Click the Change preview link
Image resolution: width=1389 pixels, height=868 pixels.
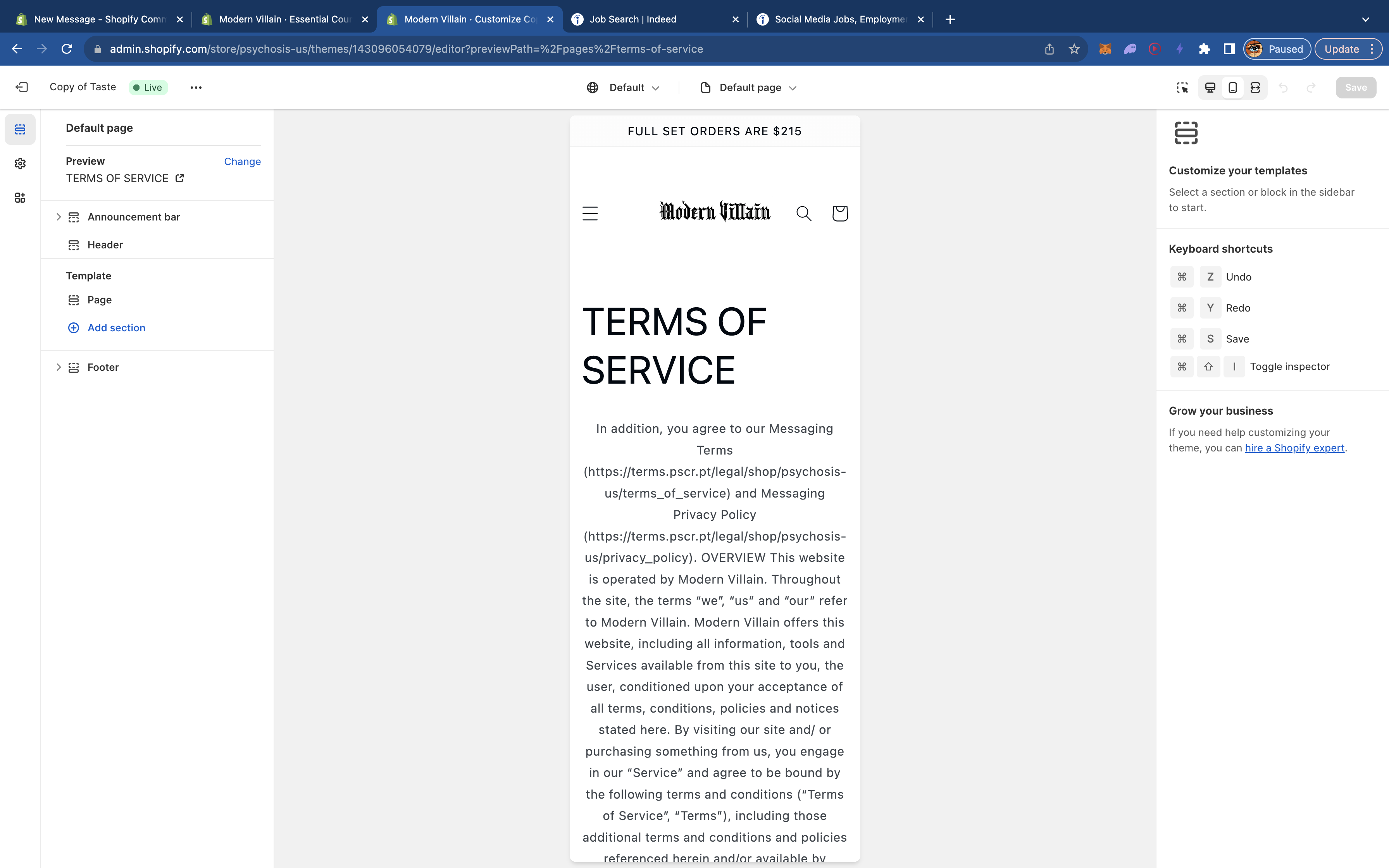coord(242,161)
